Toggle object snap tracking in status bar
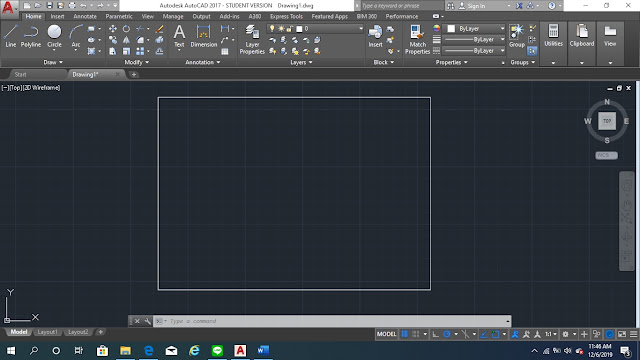The height and width of the screenshot is (360, 640). [x=484, y=334]
